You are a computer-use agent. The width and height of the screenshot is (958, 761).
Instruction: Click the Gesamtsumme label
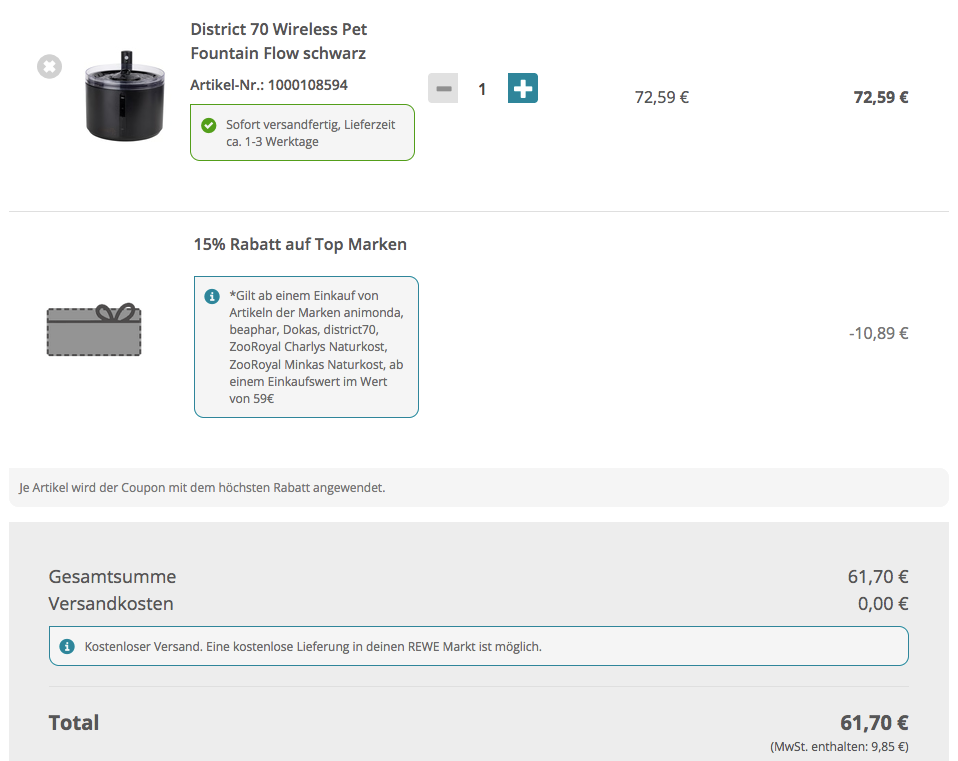[x=112, y=577]
